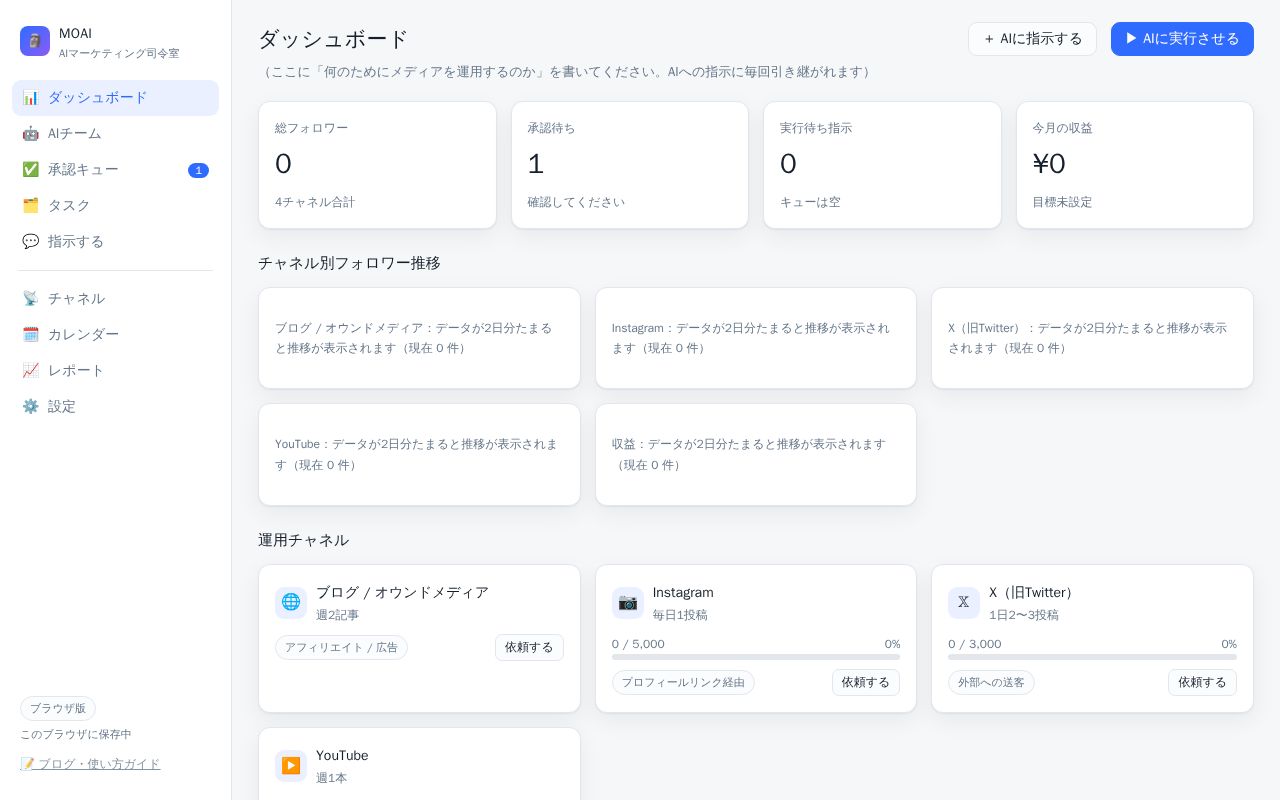Click the 実行待ち指示 summary card
The height and width of the screenshot is (800, 1280).
click(882, 165)
